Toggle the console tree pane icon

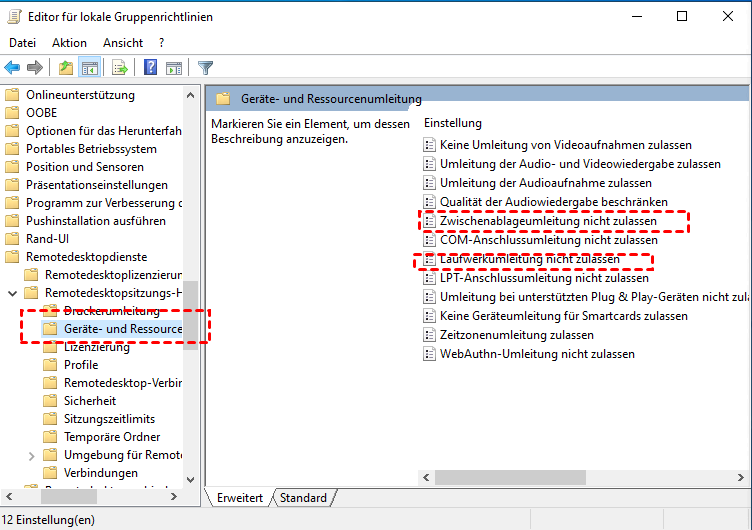pyautogui.click(x=90, y=68)
